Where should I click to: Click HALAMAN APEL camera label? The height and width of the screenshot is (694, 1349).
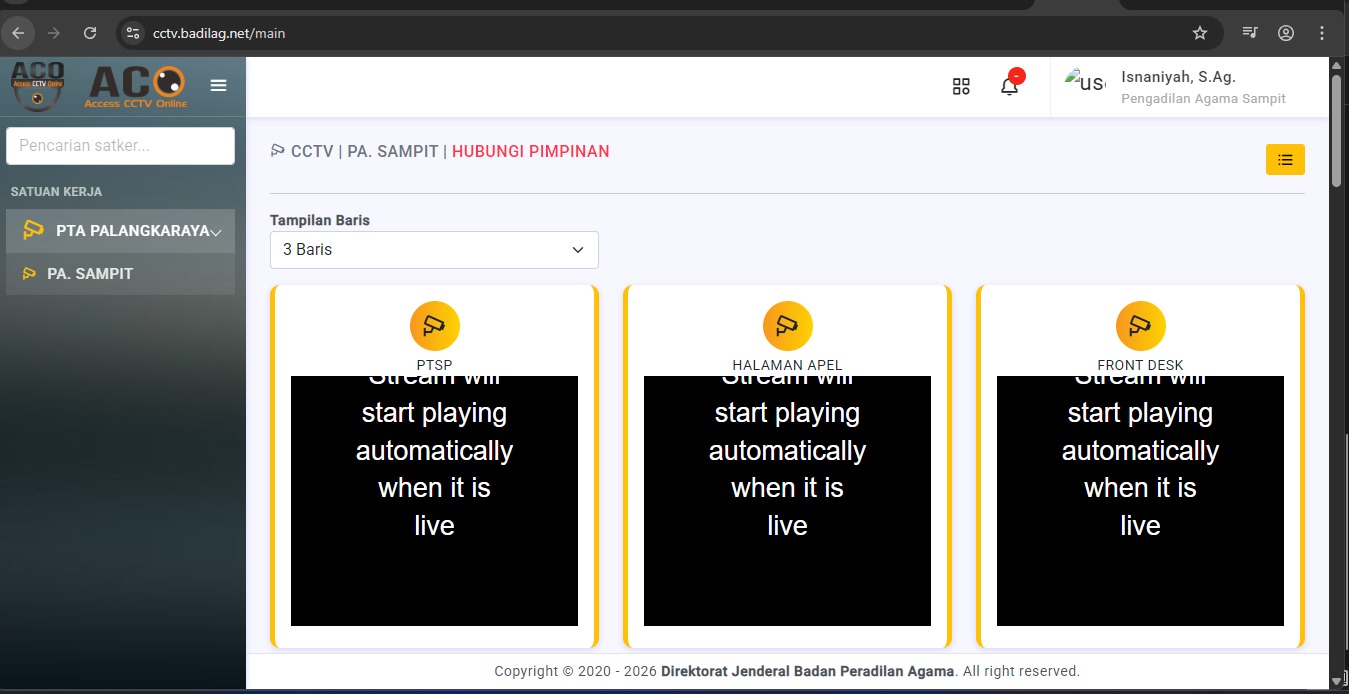coord(788,365)
